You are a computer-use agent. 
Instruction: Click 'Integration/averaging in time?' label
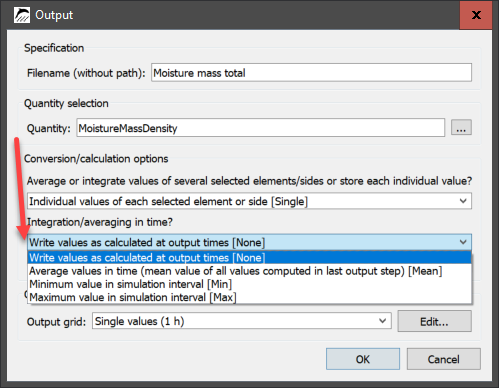[100, 222]
